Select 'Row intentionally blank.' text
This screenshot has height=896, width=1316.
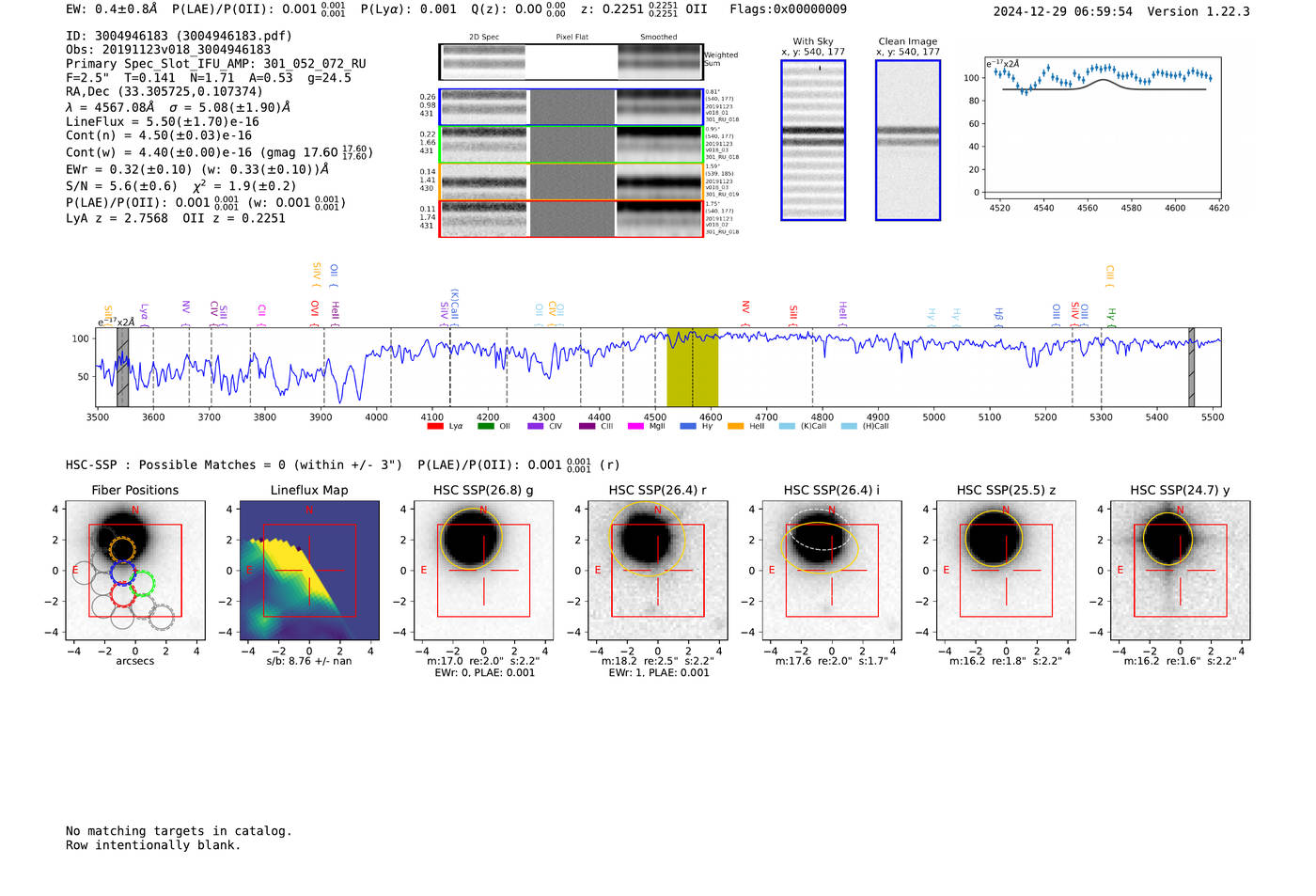coord(153,845)
